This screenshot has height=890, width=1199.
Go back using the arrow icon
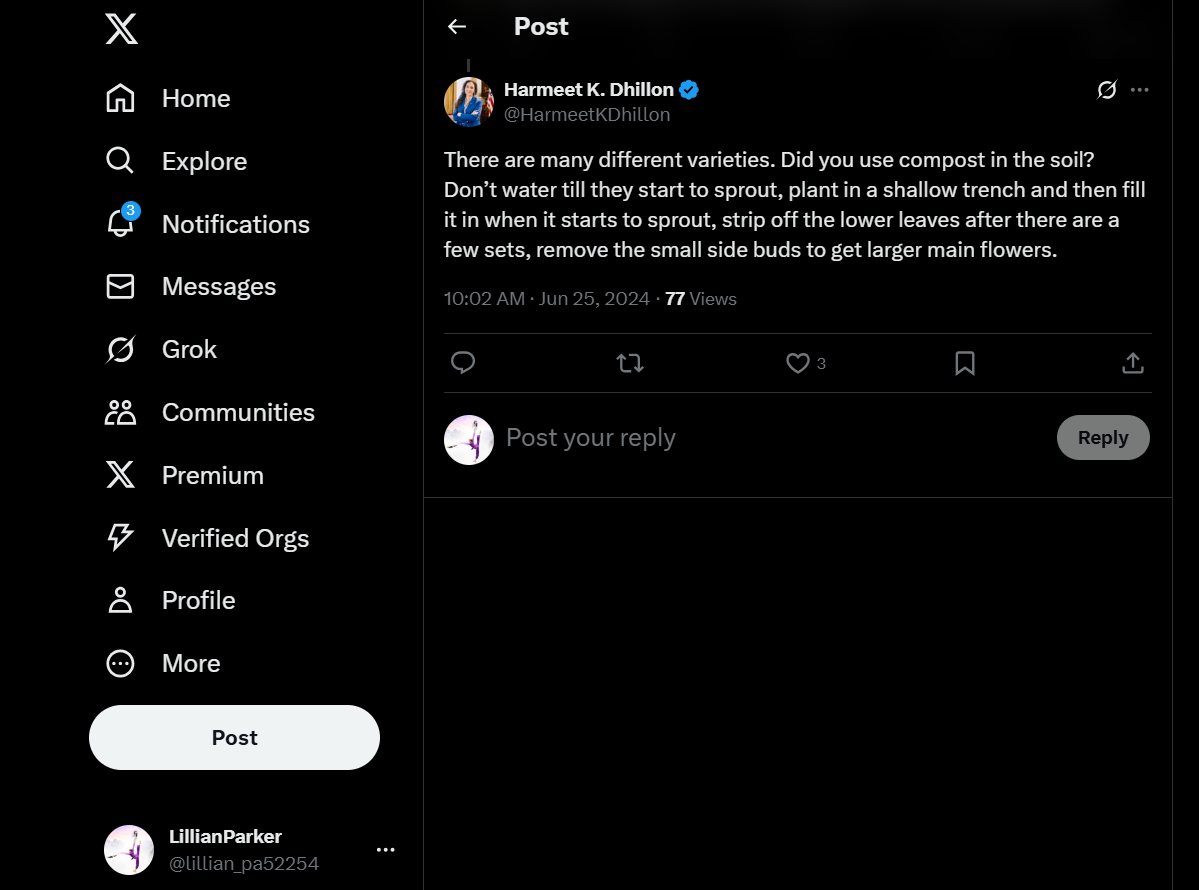click(457, 27)
